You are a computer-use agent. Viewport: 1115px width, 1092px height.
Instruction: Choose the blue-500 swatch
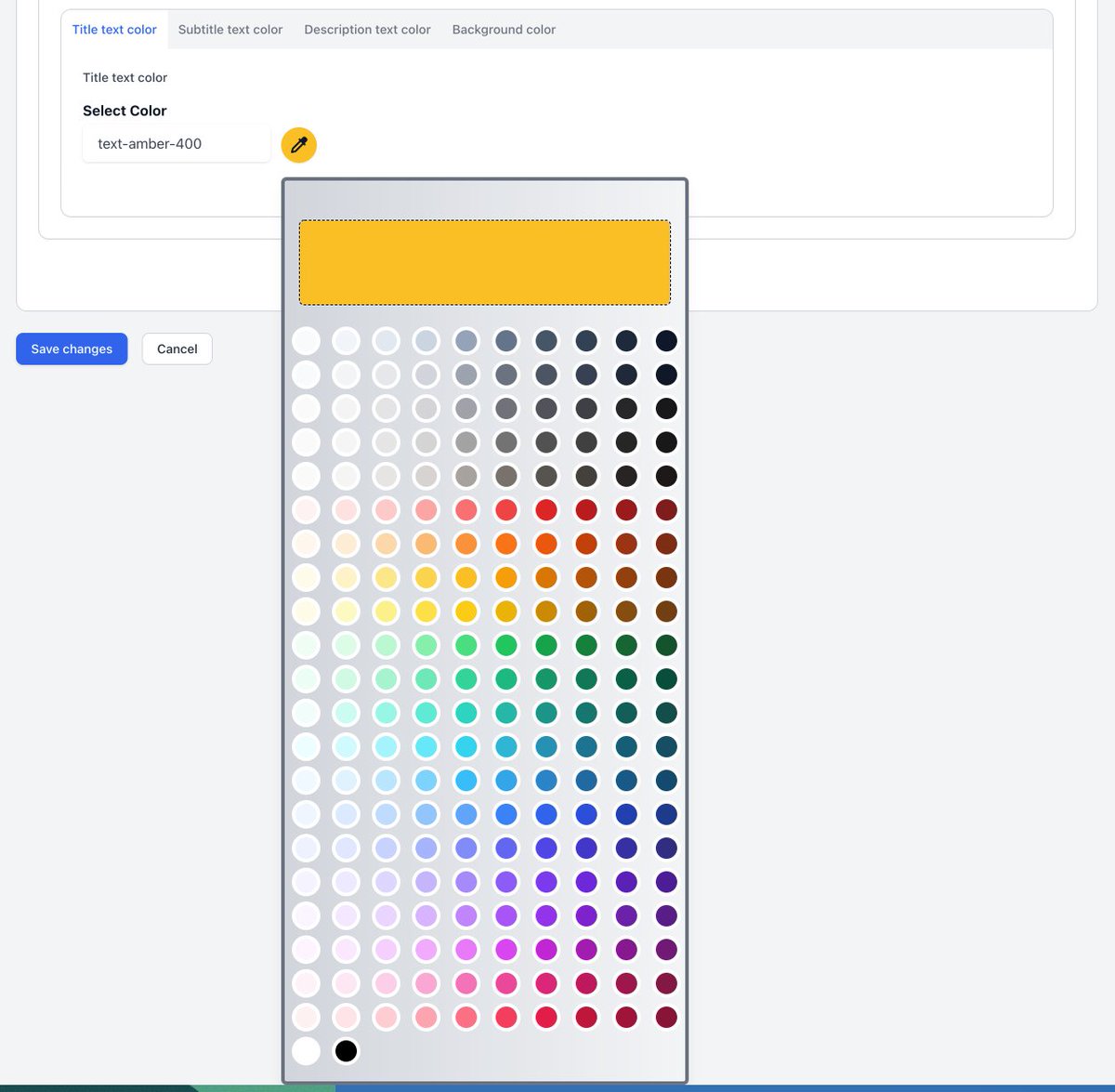click(506, 814)
